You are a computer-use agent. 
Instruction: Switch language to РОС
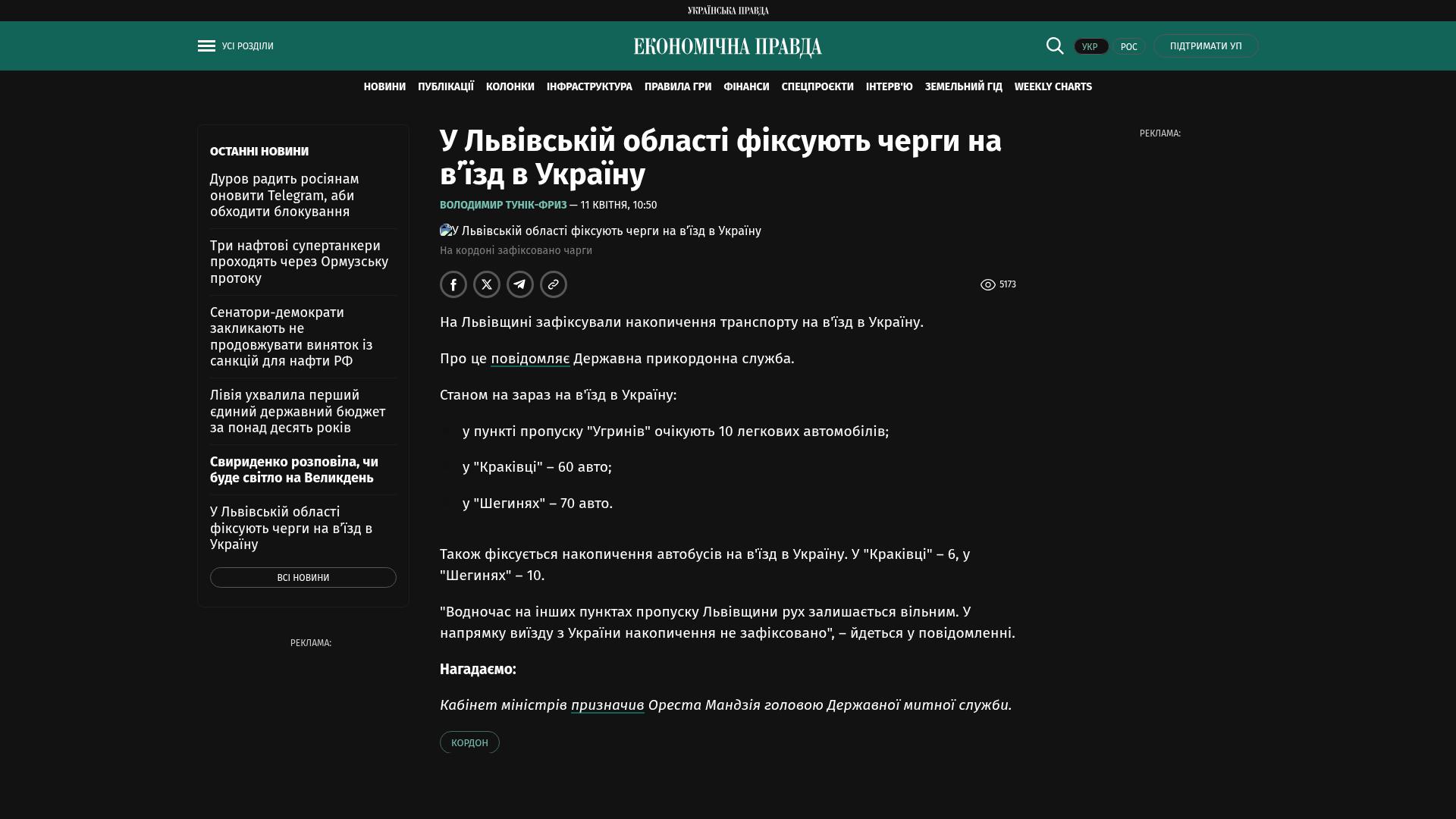[x=1128, y=47]
